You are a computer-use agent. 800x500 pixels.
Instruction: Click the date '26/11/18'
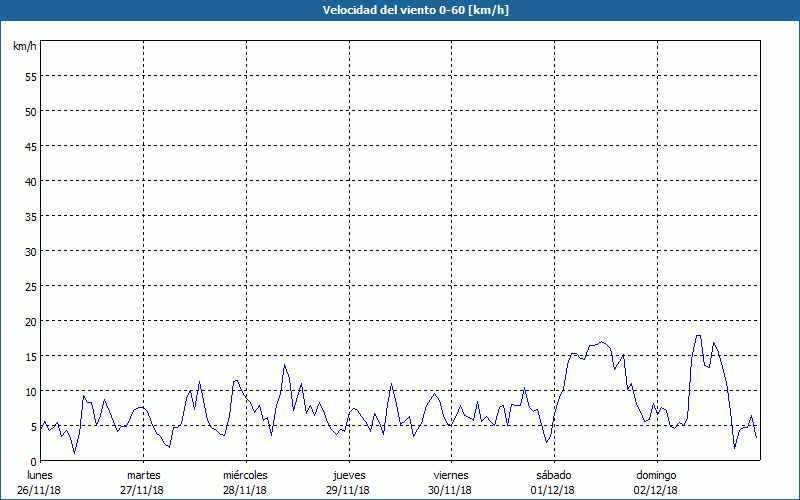click(39, 490)
